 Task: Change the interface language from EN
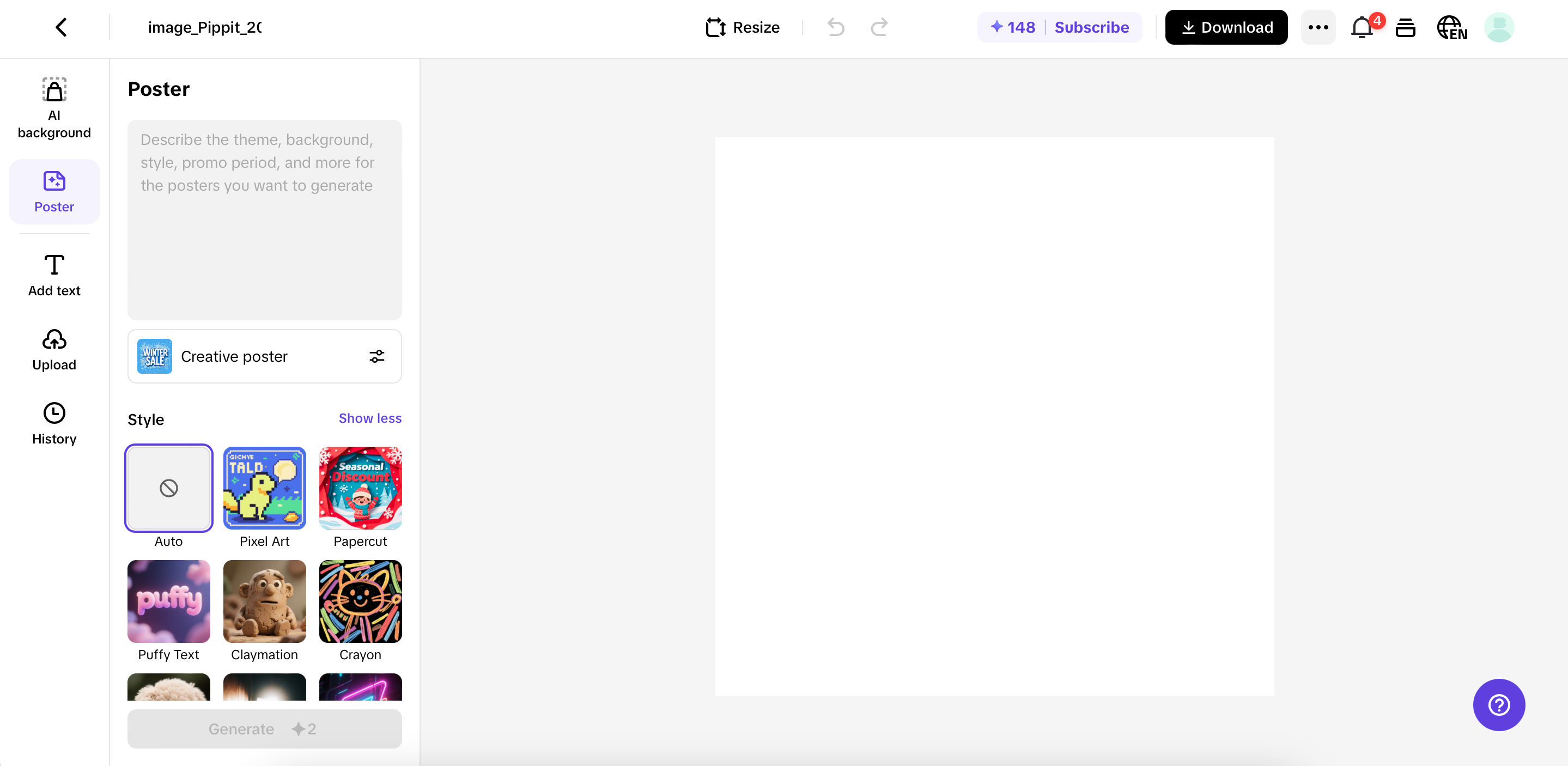1451,28
